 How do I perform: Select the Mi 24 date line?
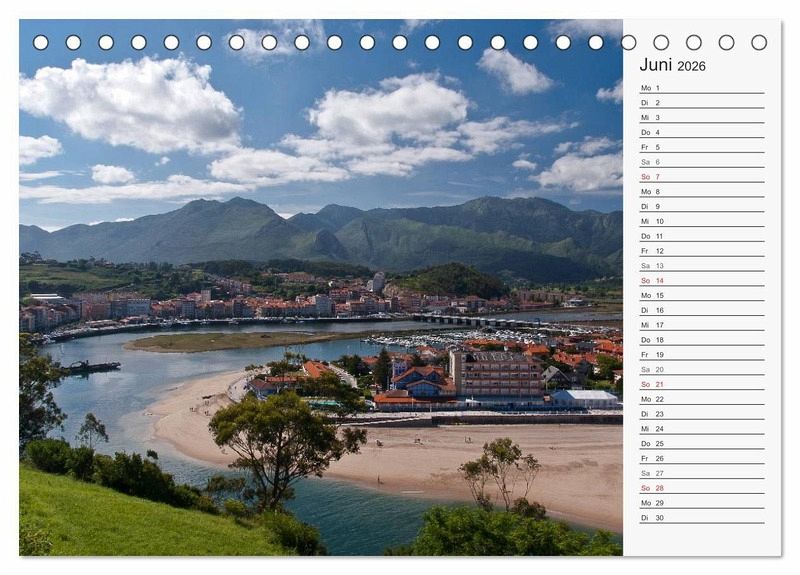pyautogui.click(x=701, y=429)
